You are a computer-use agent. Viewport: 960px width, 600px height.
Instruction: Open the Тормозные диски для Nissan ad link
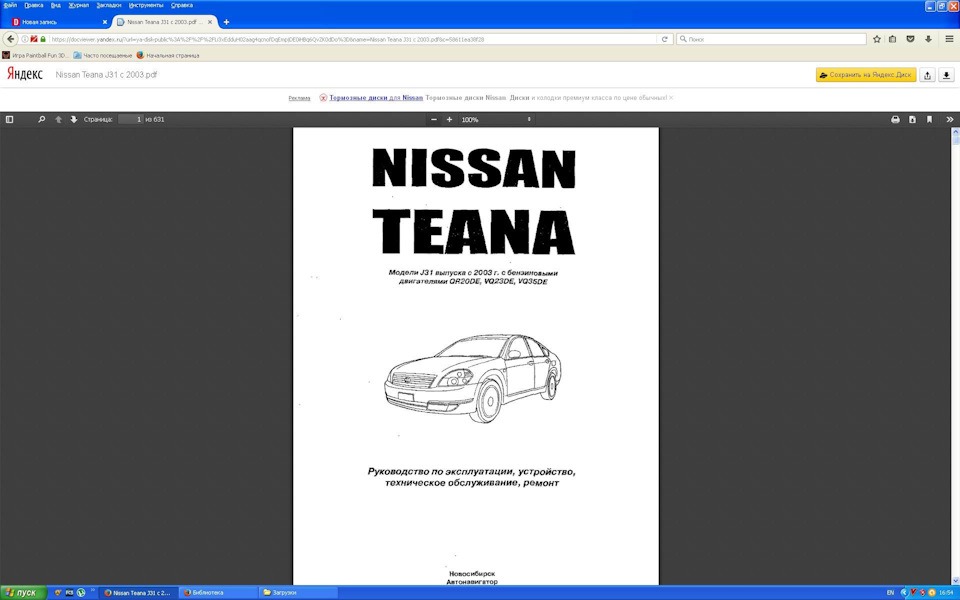(369, 98)
